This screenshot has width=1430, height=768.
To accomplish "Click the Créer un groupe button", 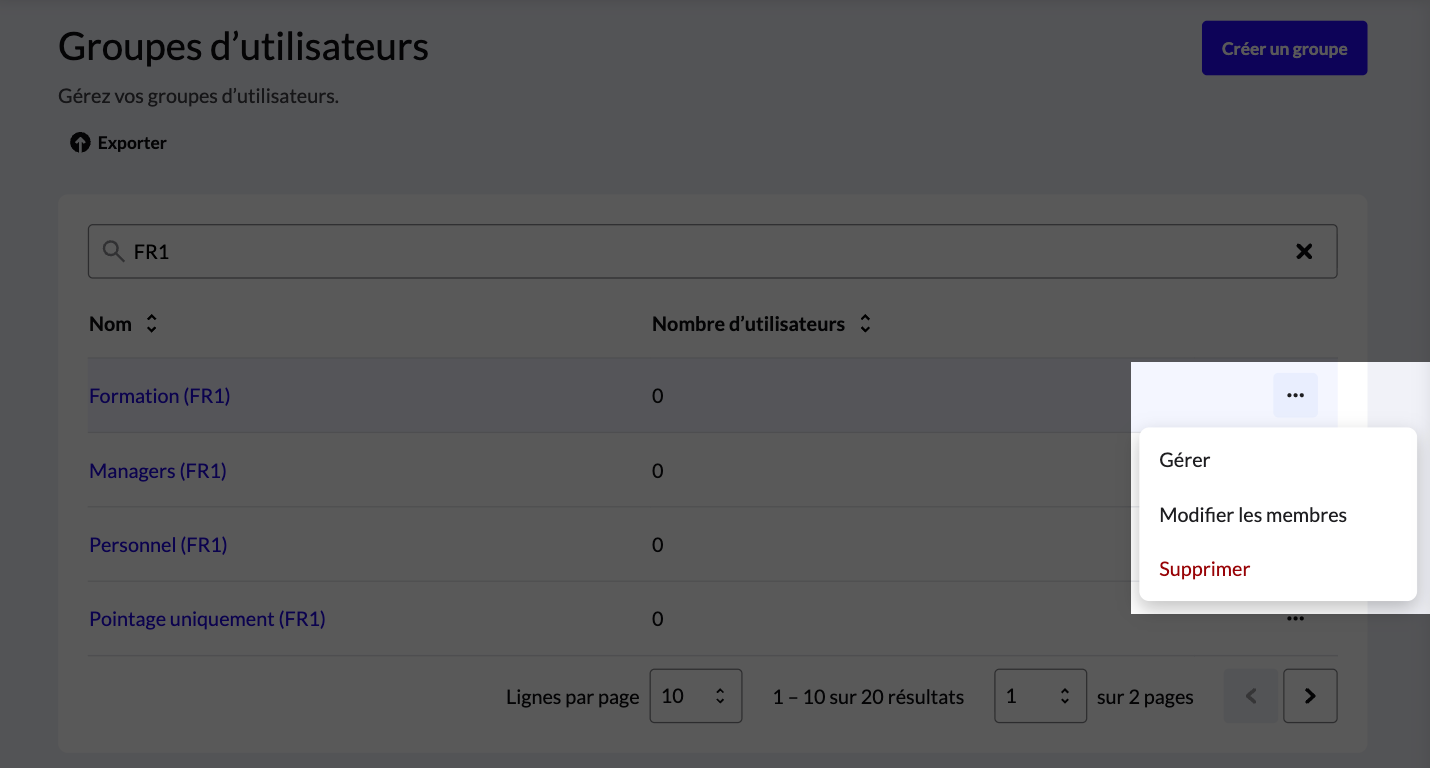I will point(1284,48).
